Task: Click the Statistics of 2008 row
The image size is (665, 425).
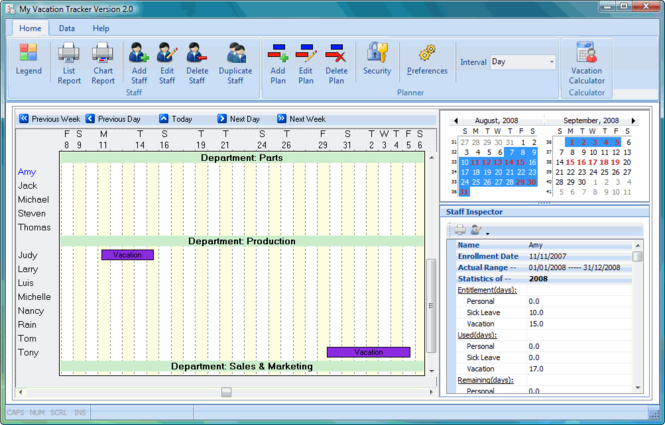Action: pos(544,279)
